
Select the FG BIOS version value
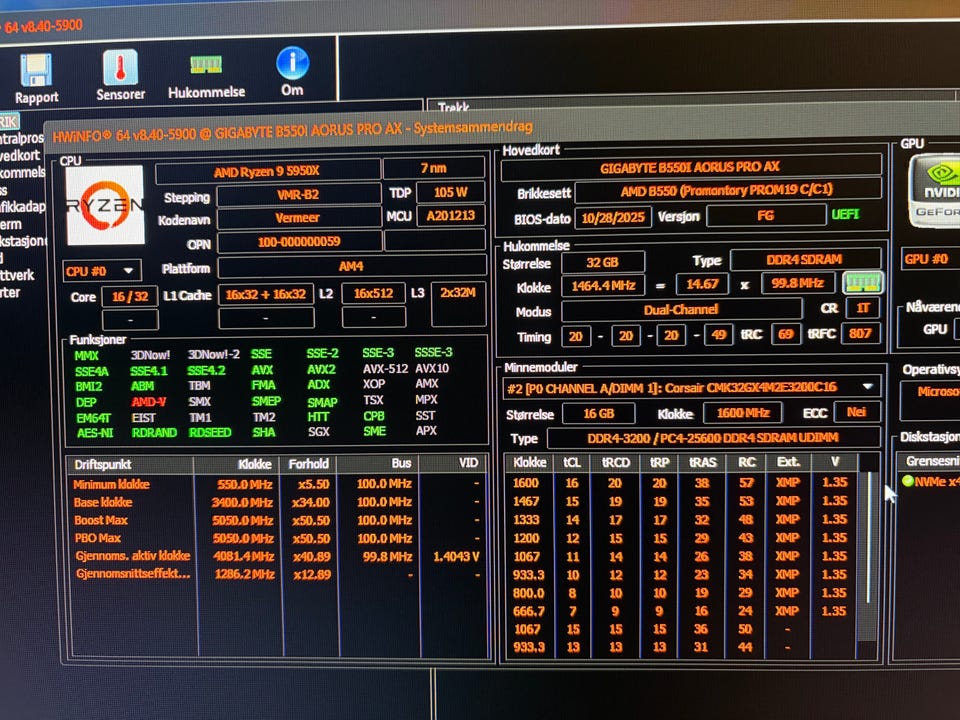[x=765, y=216]
